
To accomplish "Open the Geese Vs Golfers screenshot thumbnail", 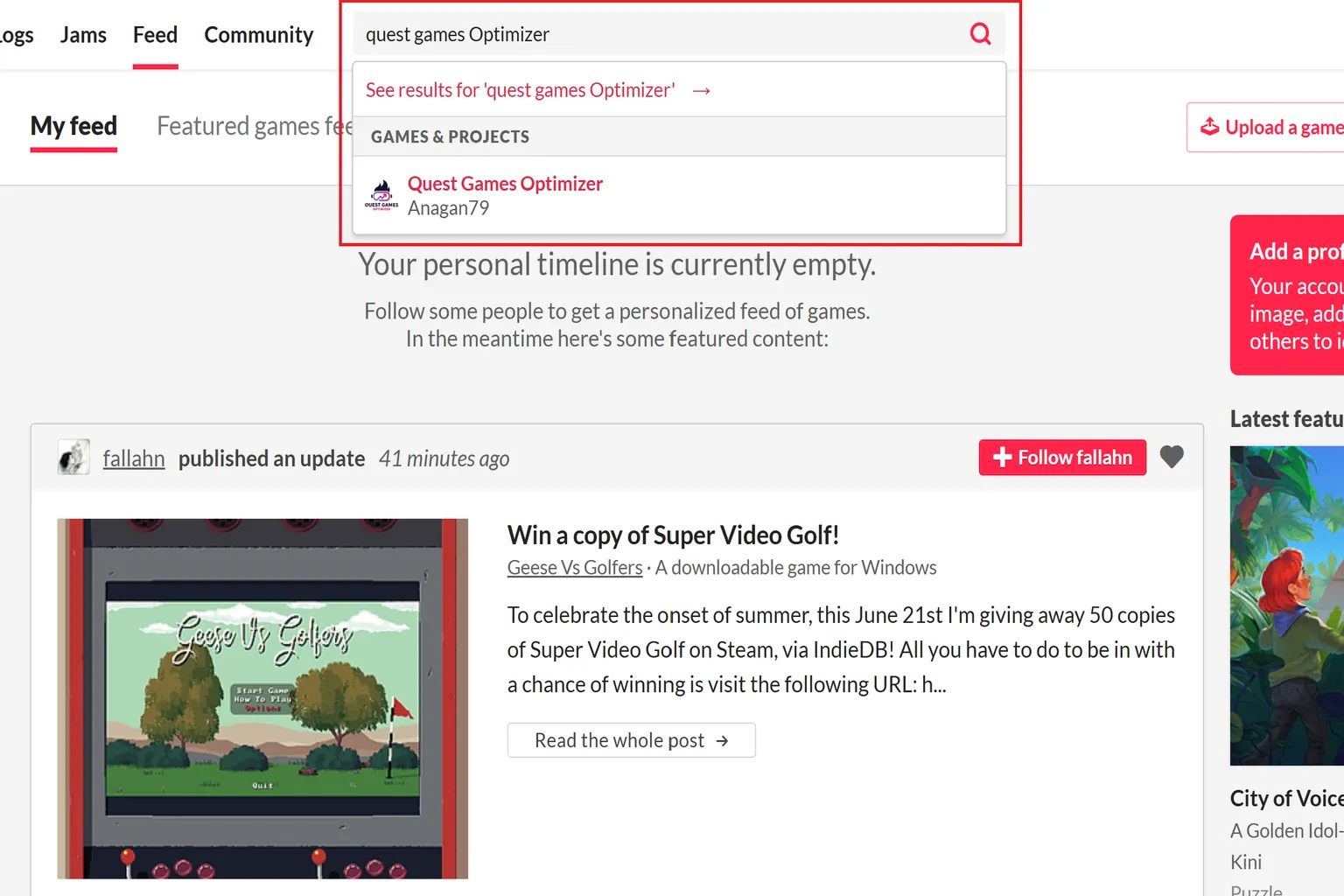I will click(262, 698).
